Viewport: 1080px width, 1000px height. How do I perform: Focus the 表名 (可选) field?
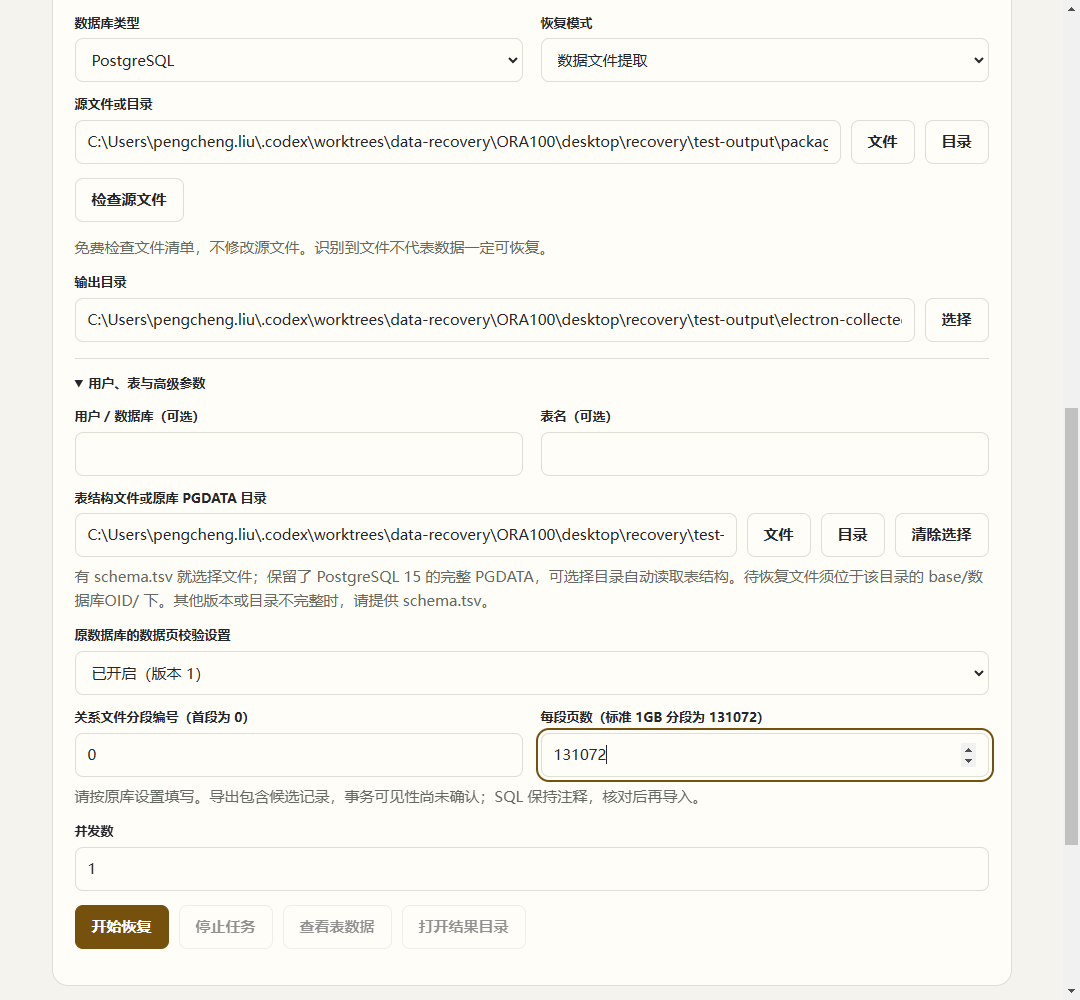point(765,454)
